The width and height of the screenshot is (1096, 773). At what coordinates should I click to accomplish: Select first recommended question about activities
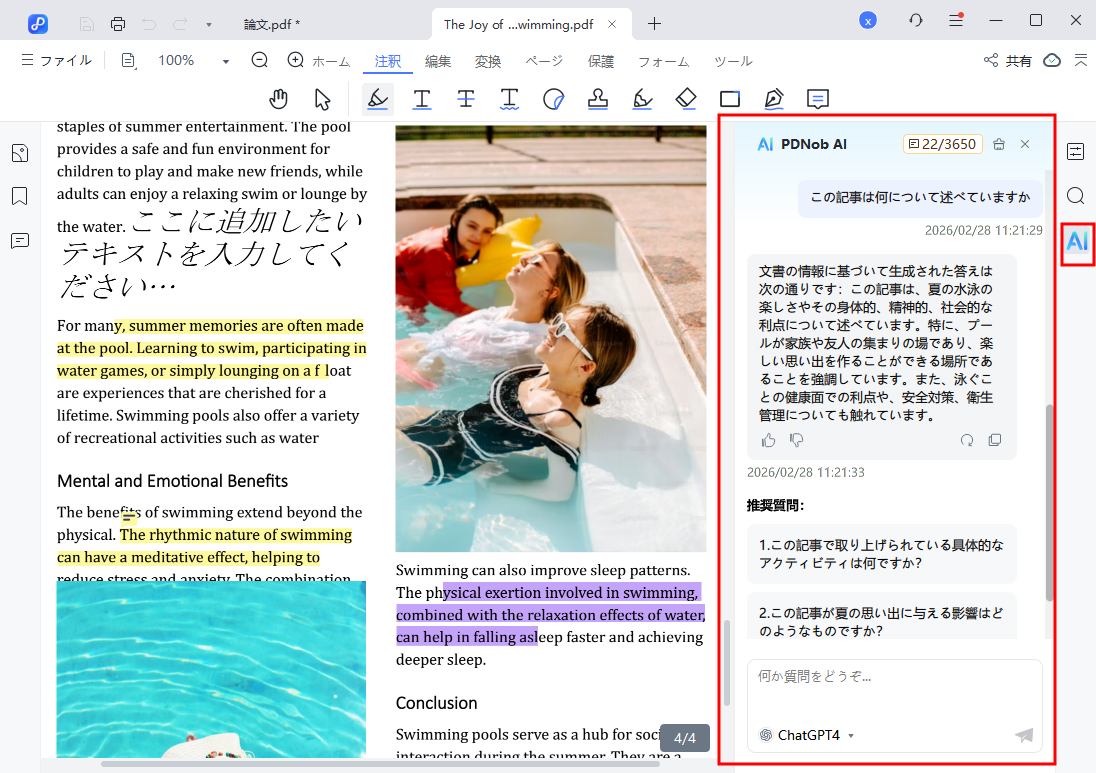click(881, 554)
